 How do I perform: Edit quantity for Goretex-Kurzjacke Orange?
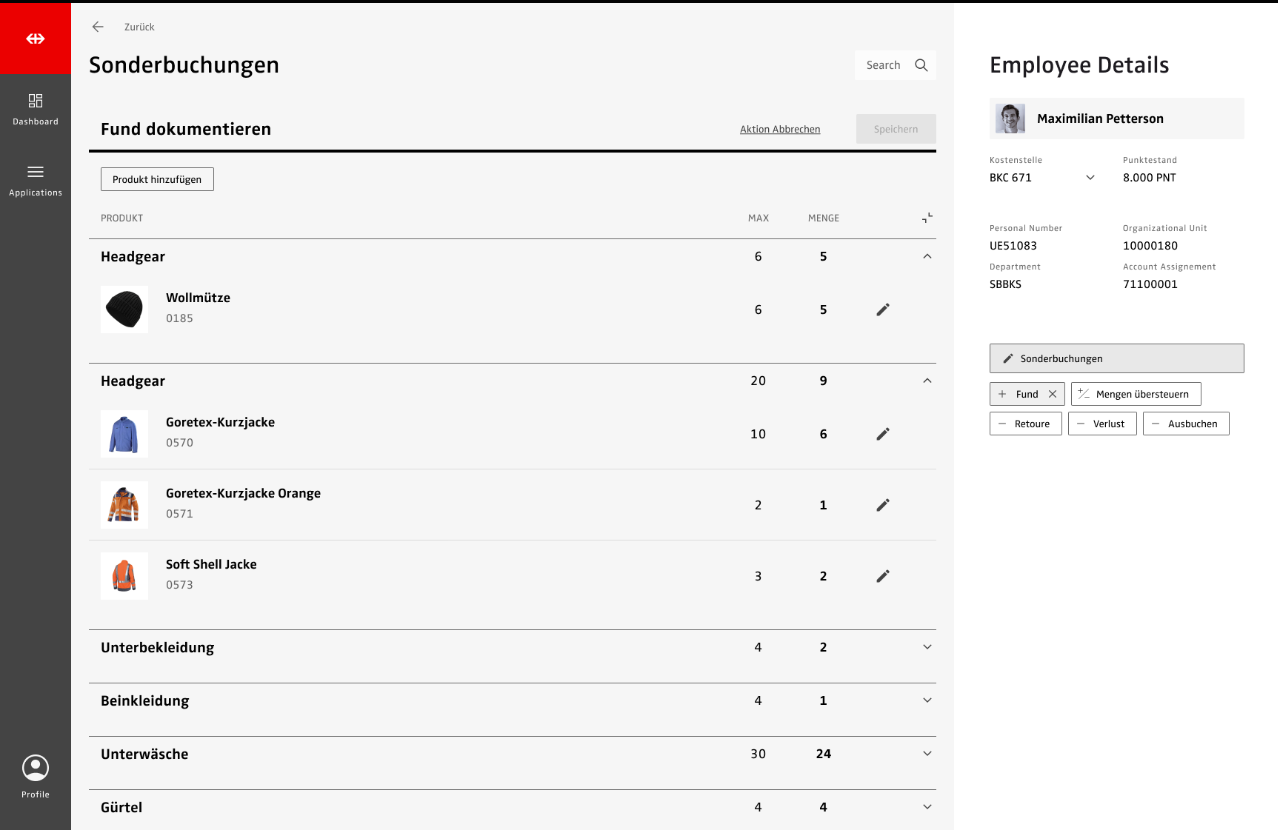882,505
